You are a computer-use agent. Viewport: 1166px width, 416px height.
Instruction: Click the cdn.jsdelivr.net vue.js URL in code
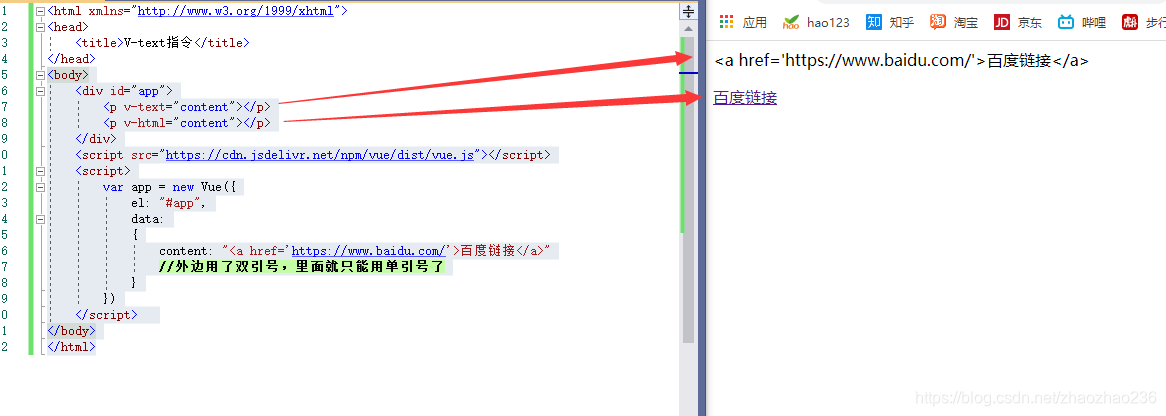pos(320,155)
